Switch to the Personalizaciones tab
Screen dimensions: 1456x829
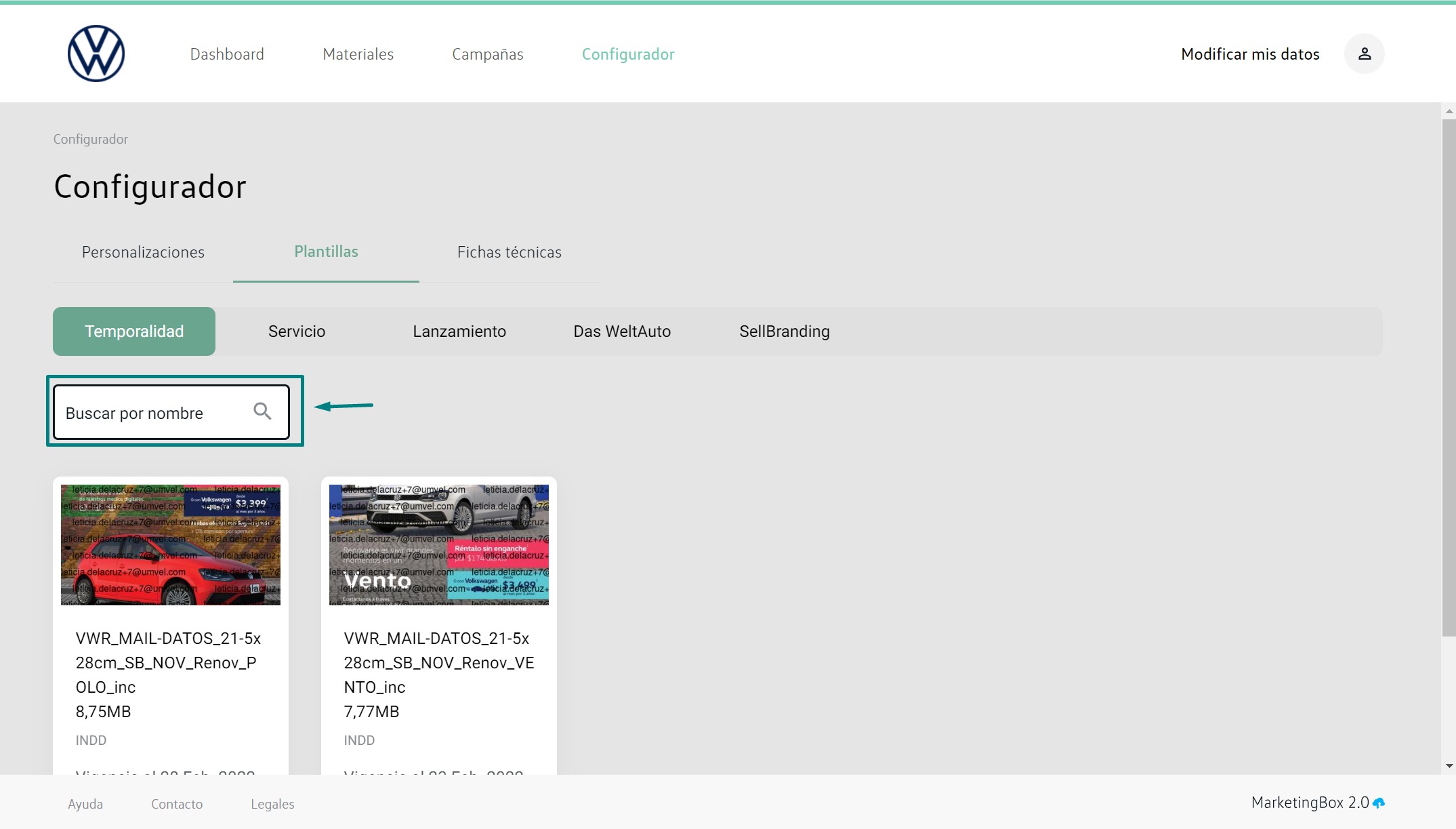(143, 252)
